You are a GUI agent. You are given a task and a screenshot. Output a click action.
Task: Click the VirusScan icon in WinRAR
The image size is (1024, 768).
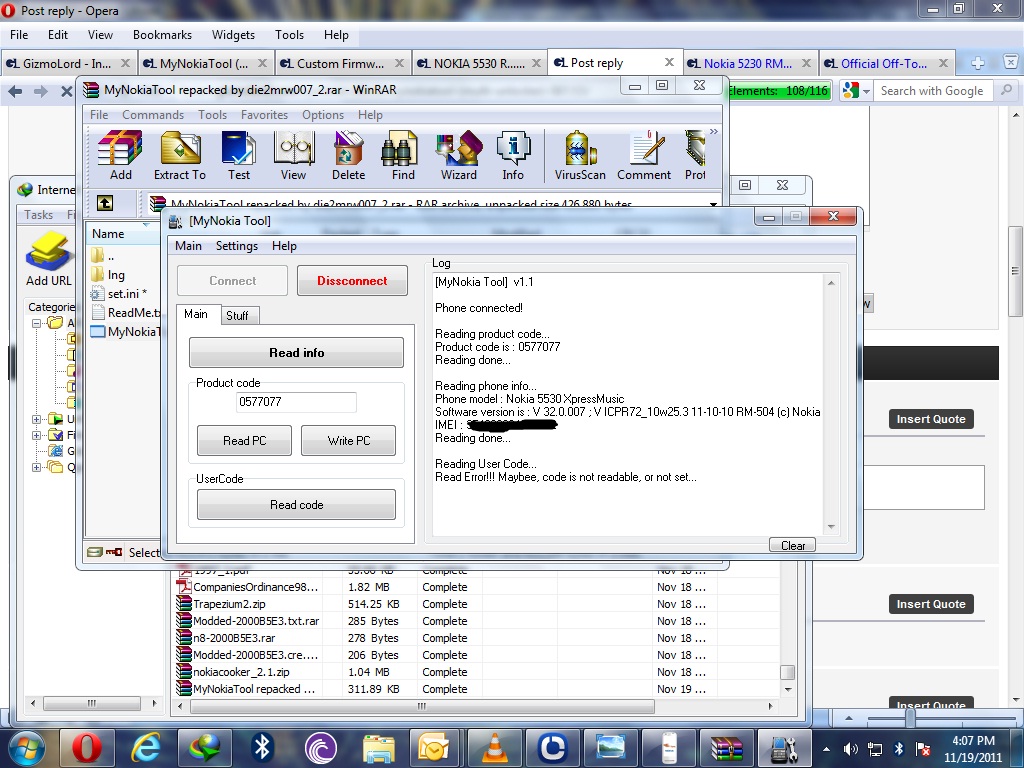(x=580, y=155)
